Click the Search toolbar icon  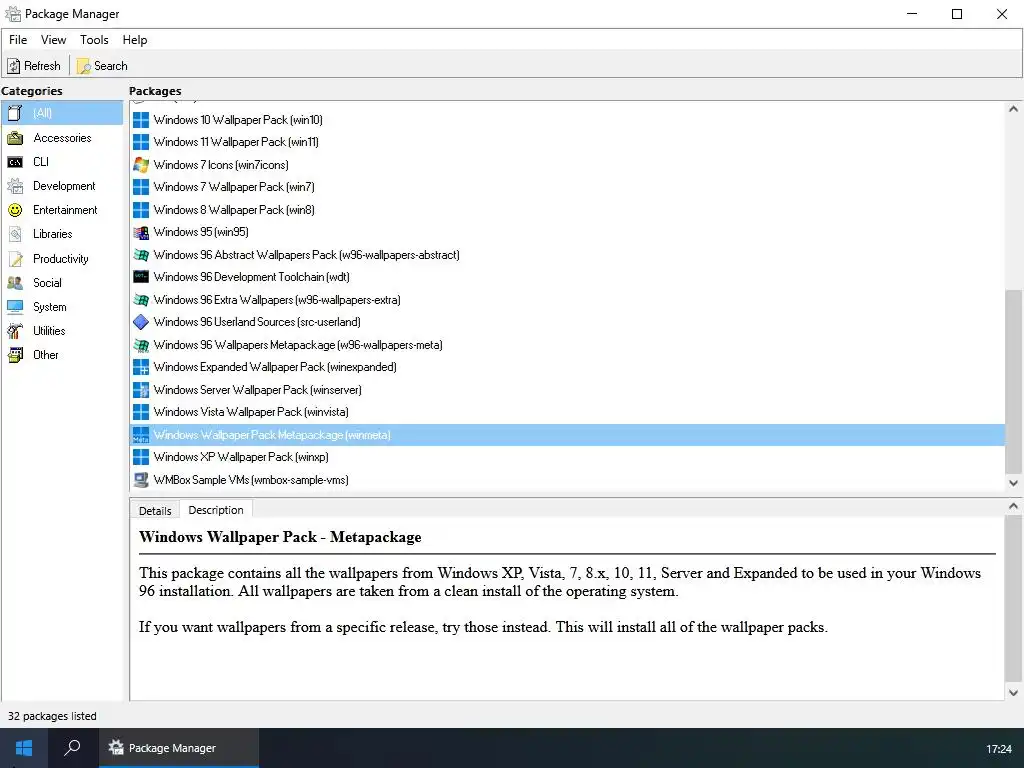[x=84, y=66]
